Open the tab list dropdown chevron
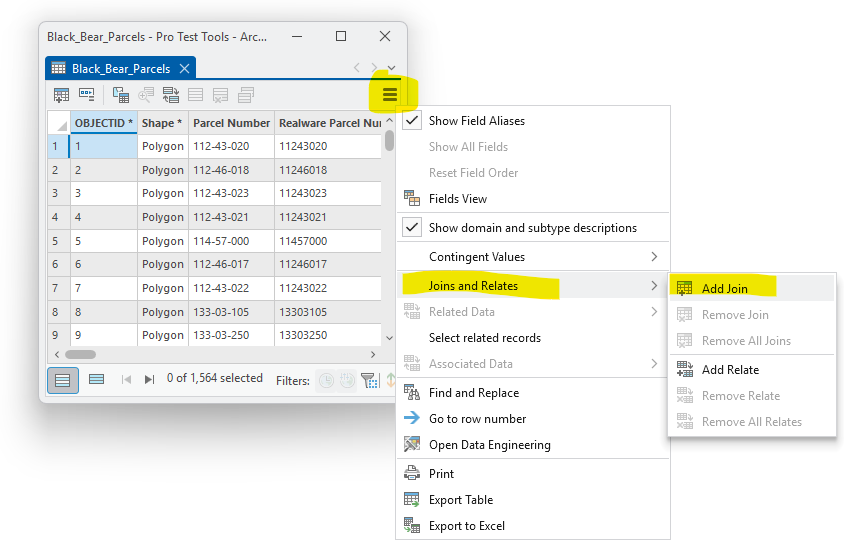Viewport: 844px width, 552px height. tap(391, 68)
